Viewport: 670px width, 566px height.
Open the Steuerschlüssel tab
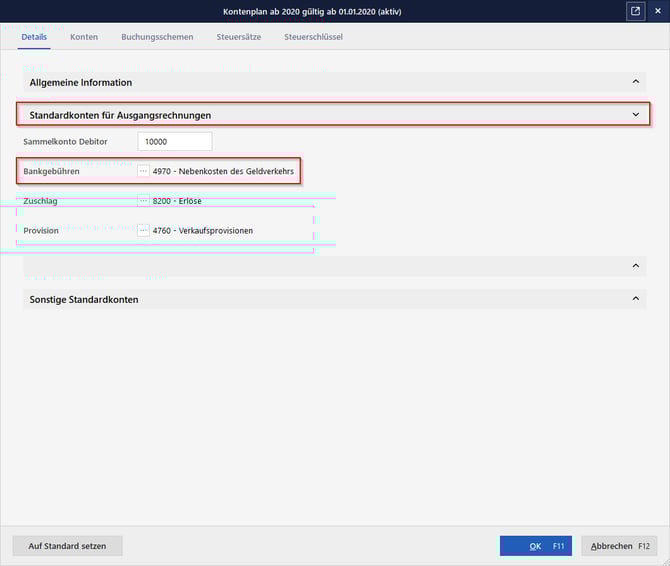(314, 37)
